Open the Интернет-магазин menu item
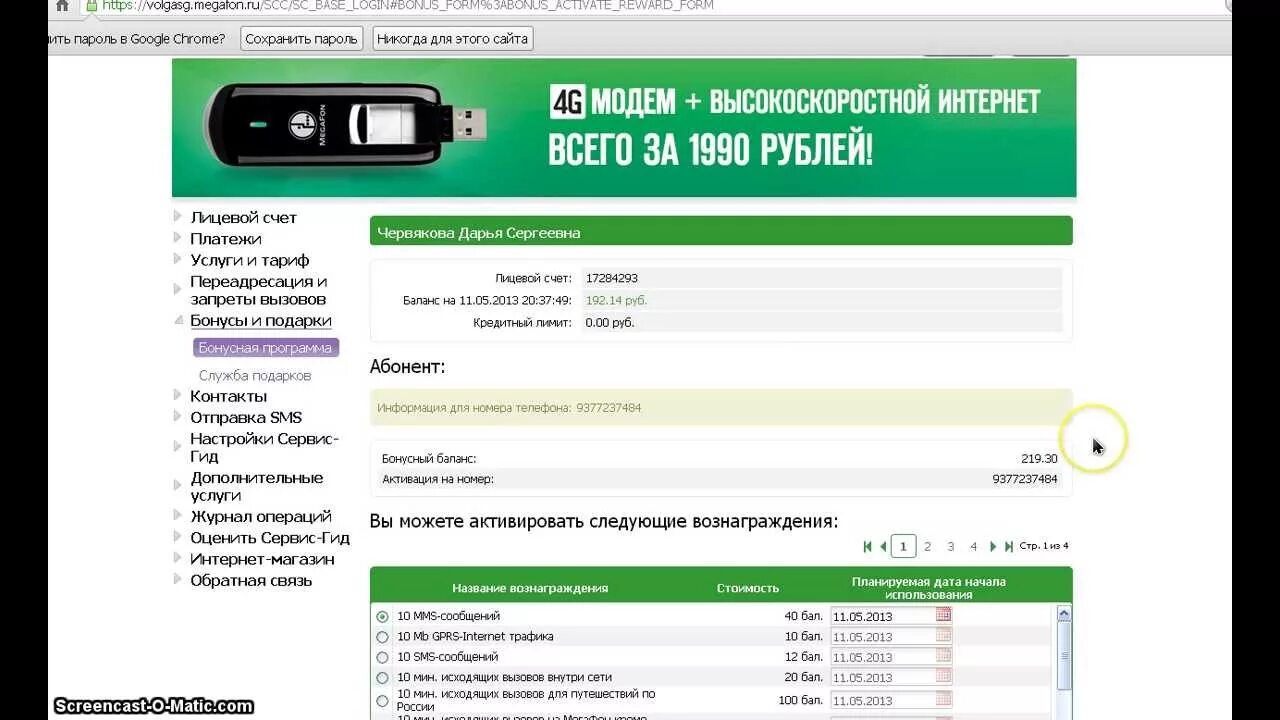This screenshot has height=720, width=1280. [x=262, y=559]
